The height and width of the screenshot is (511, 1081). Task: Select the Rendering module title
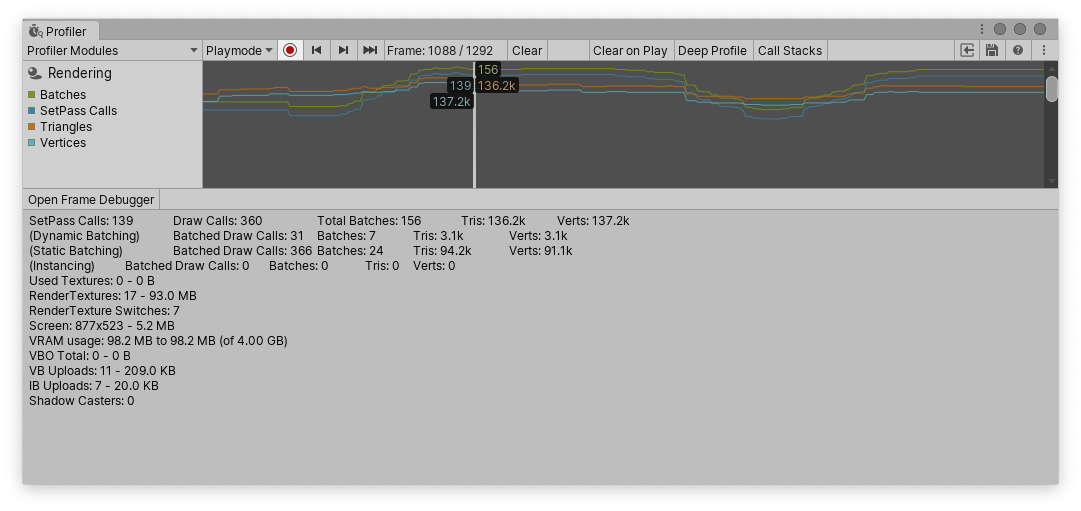pyautogui.click(x=80, y=73)
